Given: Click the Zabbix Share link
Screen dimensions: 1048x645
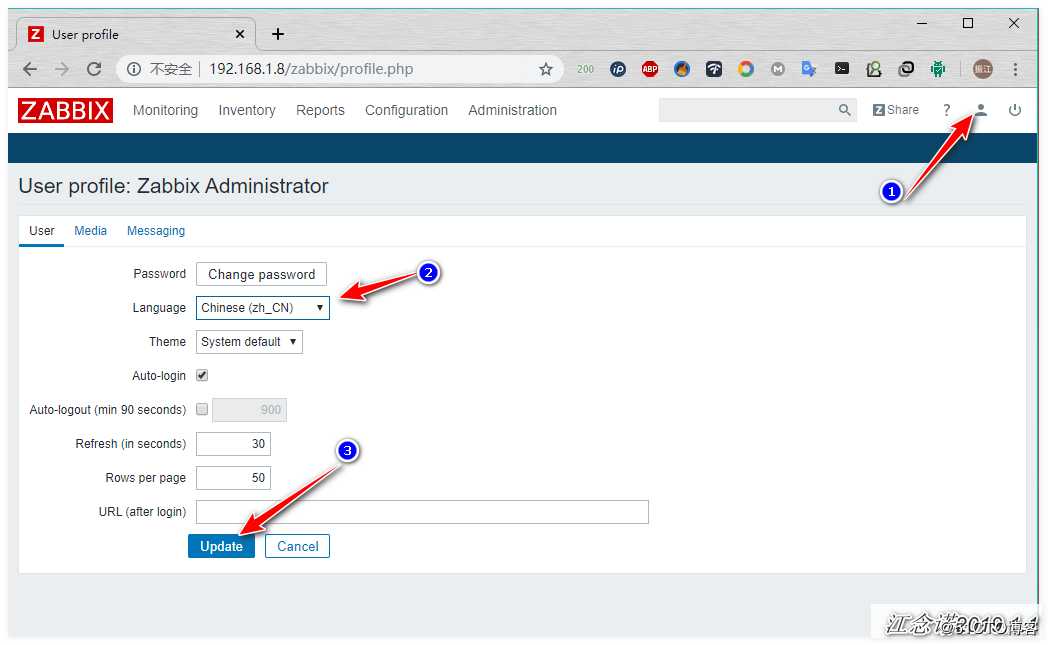Looking at the screenshot, I should pos(896,110).
